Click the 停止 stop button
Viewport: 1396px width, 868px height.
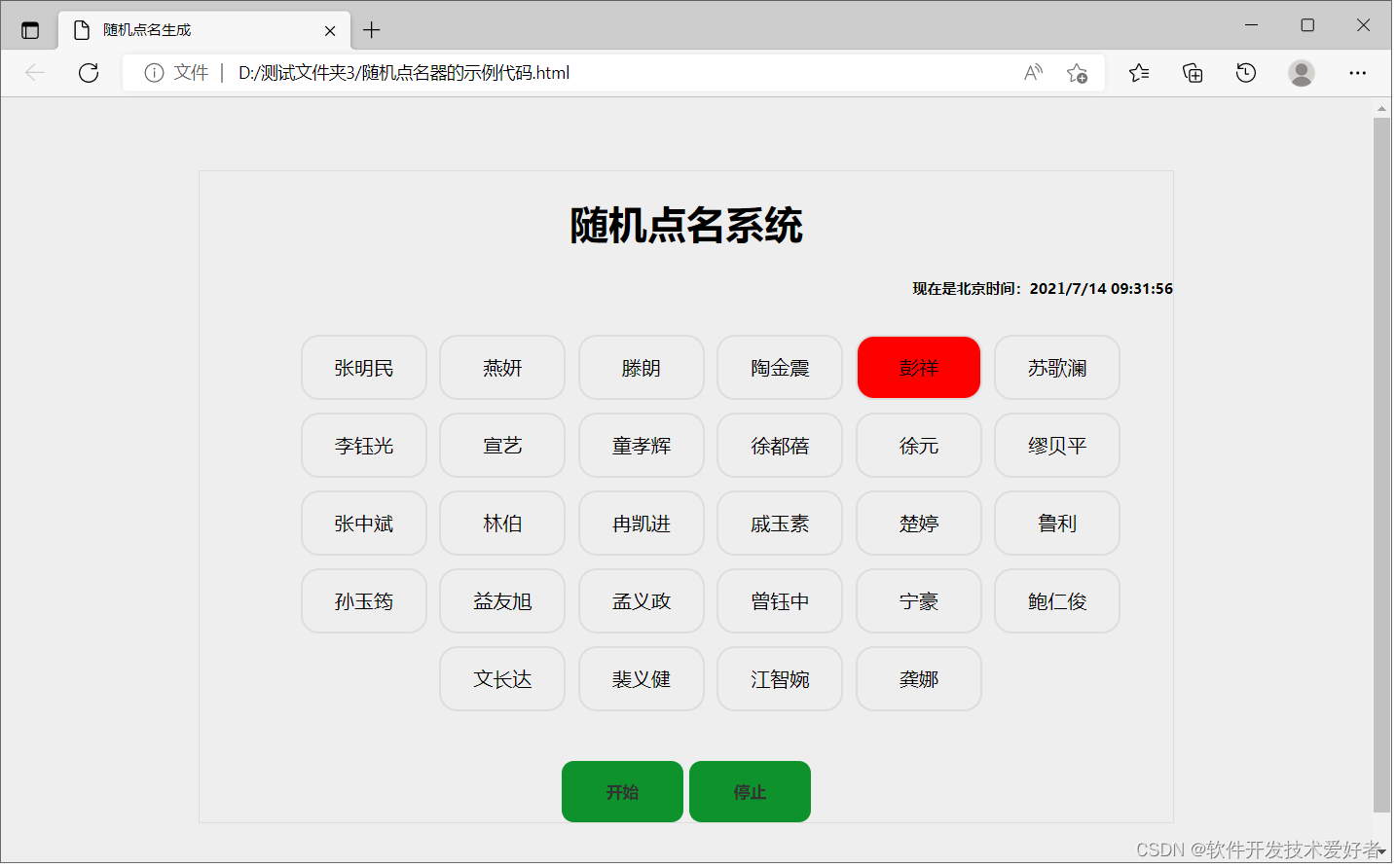[x=750, y=791]
